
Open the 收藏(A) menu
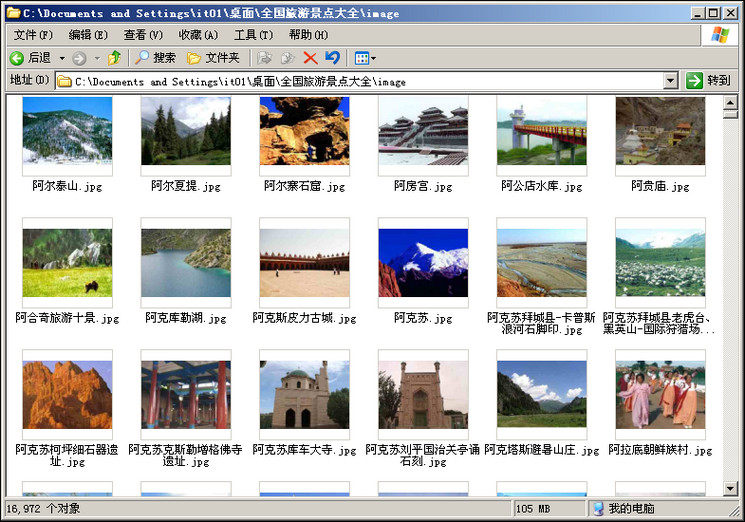click(198, 35)
